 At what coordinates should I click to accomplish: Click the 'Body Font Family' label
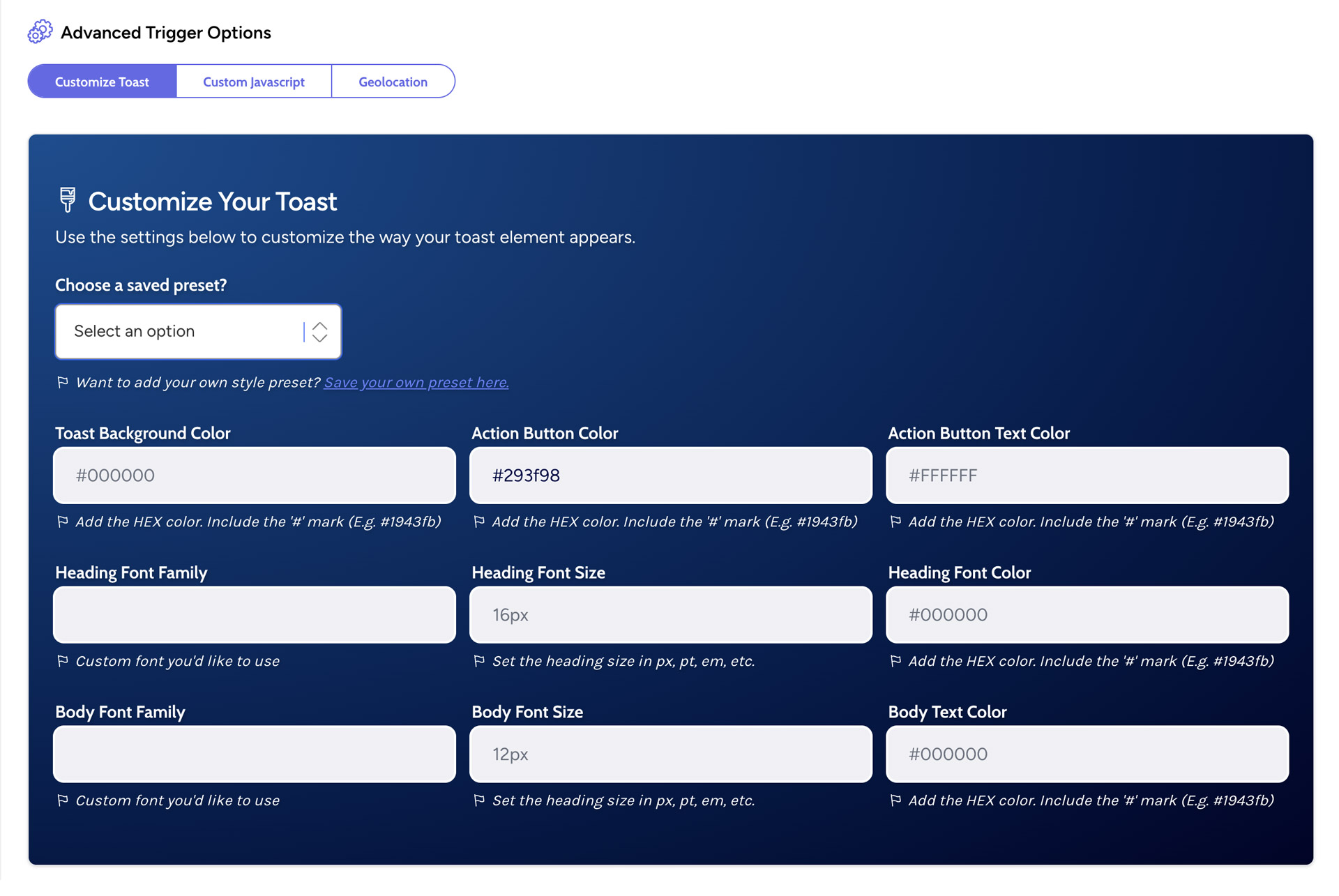[120, 713]
